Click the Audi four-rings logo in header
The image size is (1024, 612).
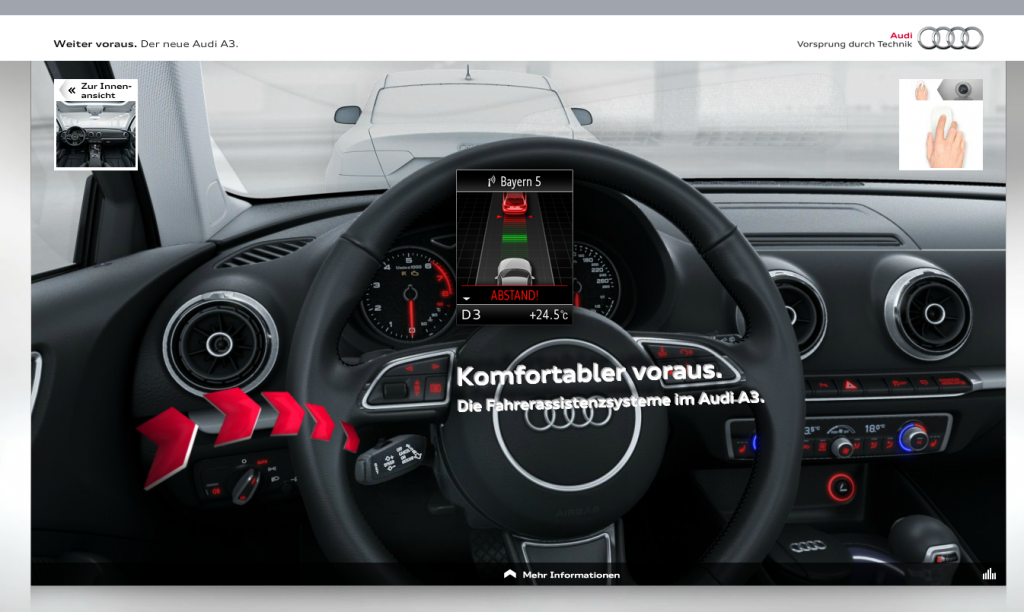950,38
